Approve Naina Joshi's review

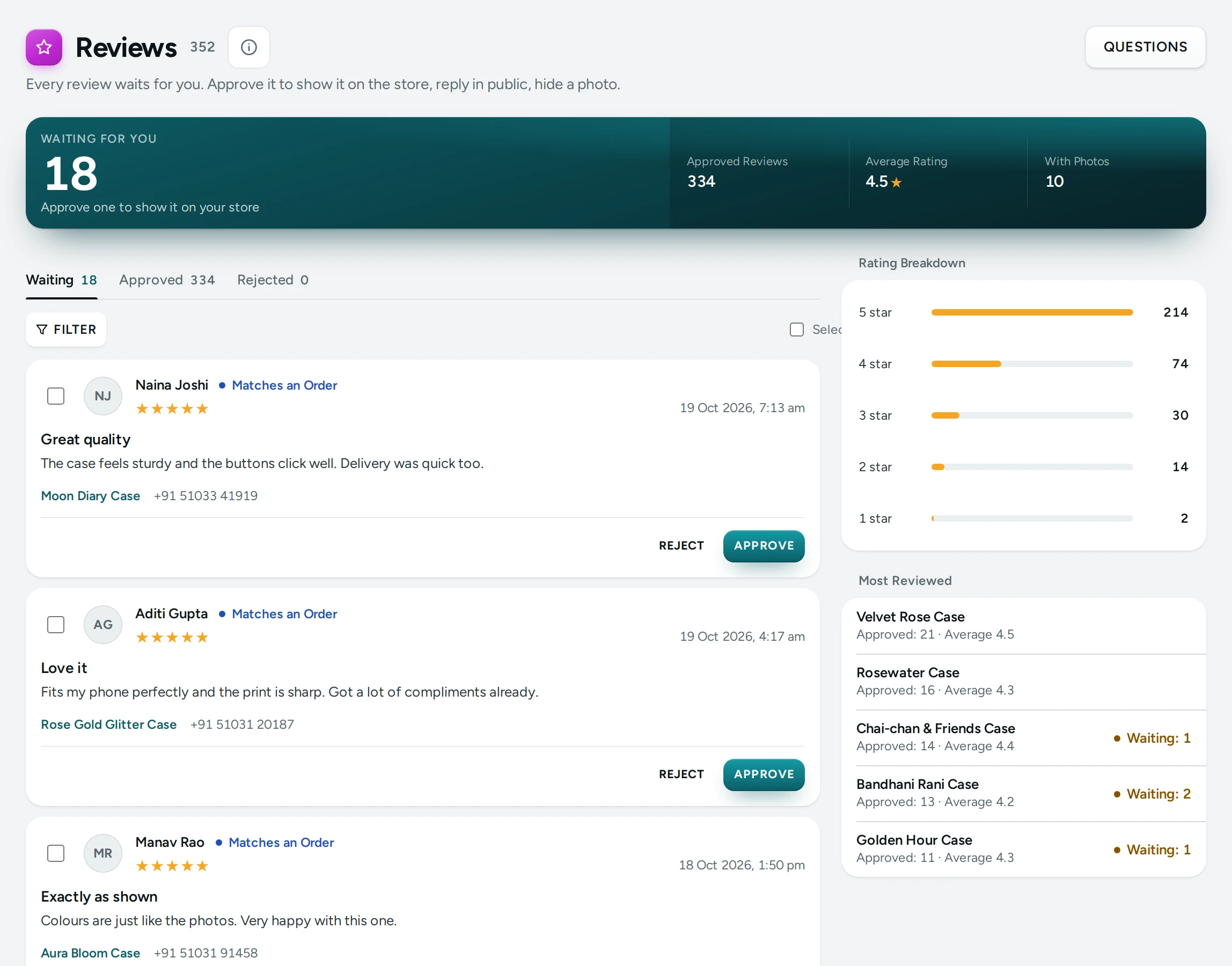(x=764, y=545)
